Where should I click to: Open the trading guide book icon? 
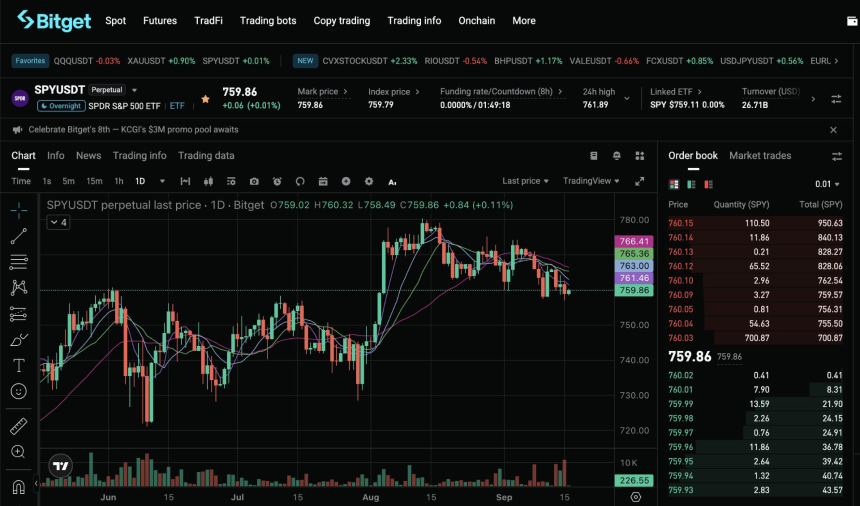(593, 156)
